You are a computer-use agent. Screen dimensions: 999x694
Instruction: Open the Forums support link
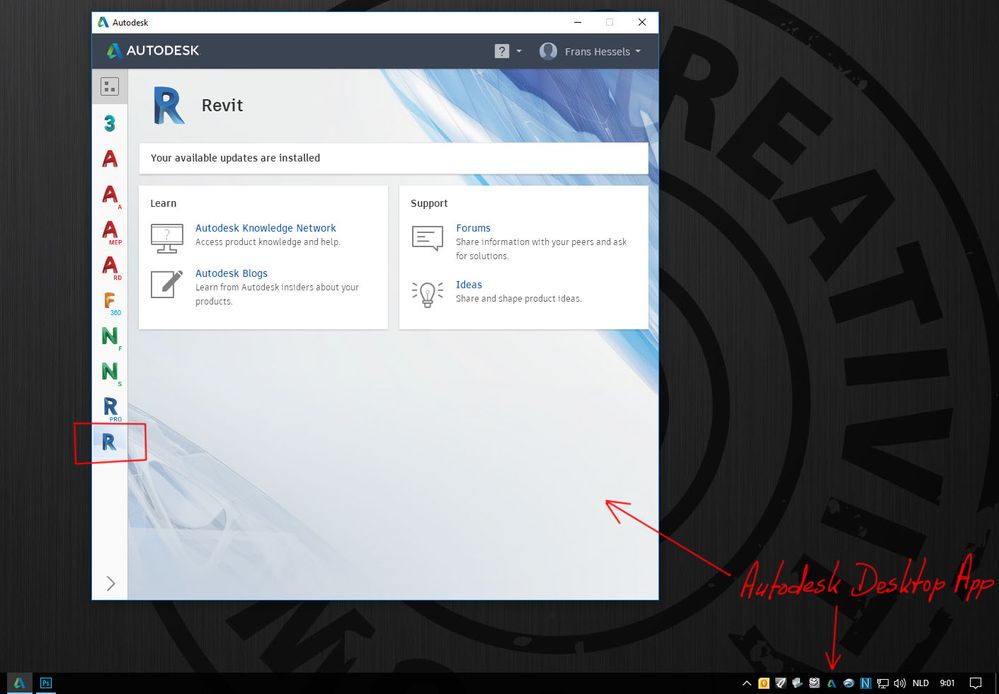(473, 228)
